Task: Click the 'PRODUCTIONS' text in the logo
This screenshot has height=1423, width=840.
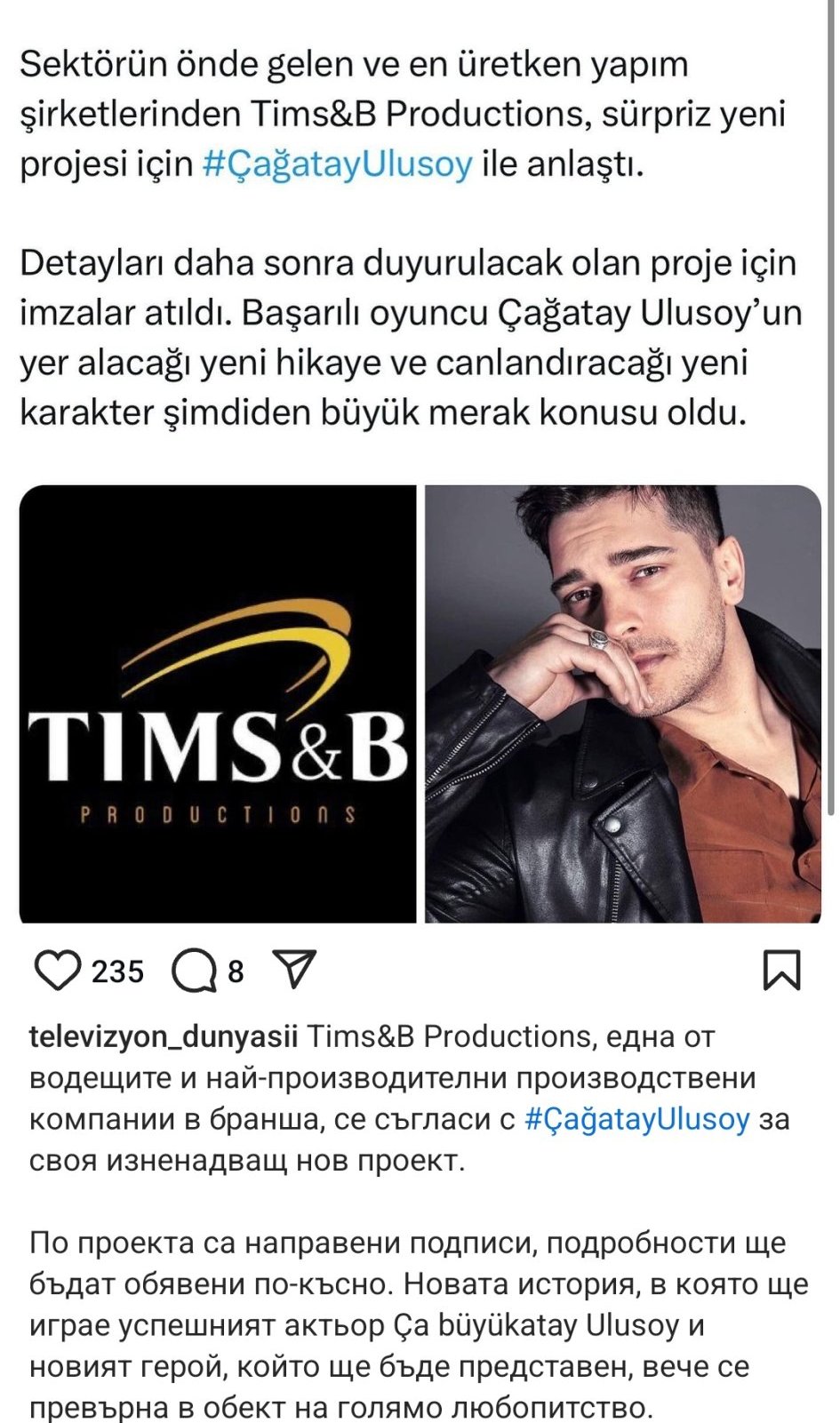Action: pos(218,814)
